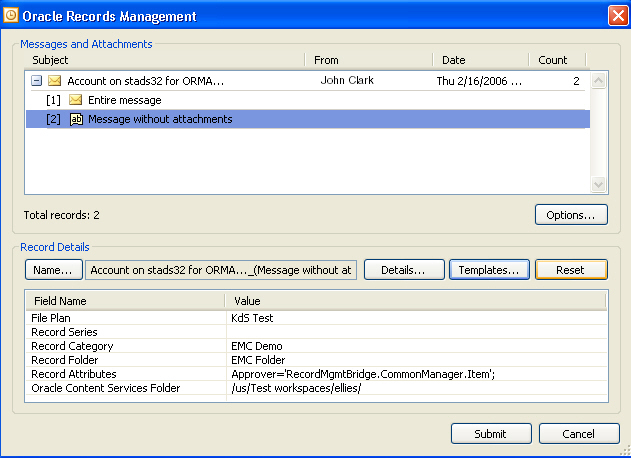The height and width of the screenshot is (458, 631).
Task: Click the Oracle Records Management title bar icon
Action: (x=10, y=15)
